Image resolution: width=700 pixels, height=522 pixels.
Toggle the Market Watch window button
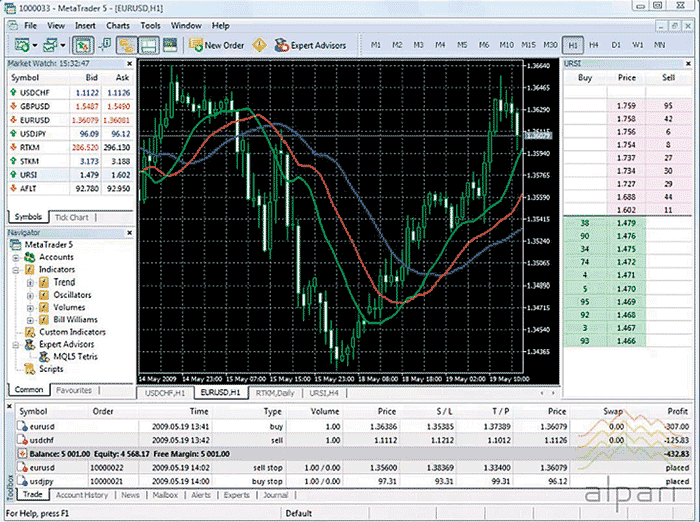pos(83,45)
